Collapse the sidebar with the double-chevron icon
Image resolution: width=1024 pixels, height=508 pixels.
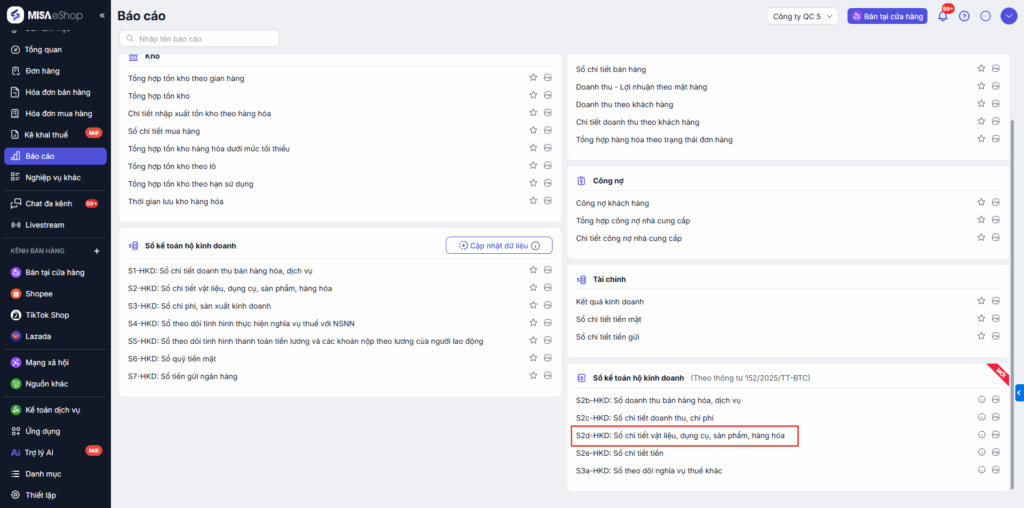(x=101, y=16)
